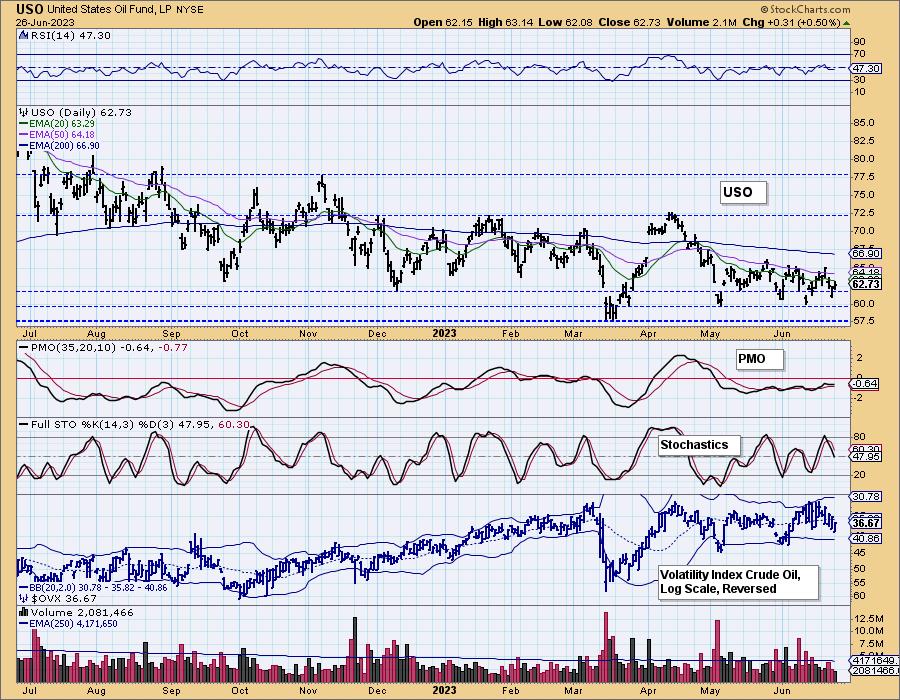Click the USO annotation box on price chart
900x700 pixels.
[743, 192]
